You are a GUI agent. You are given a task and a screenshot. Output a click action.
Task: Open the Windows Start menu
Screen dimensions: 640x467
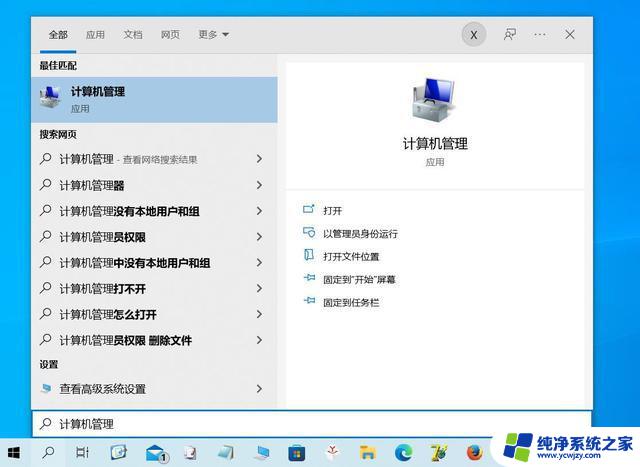coord(14,452)
